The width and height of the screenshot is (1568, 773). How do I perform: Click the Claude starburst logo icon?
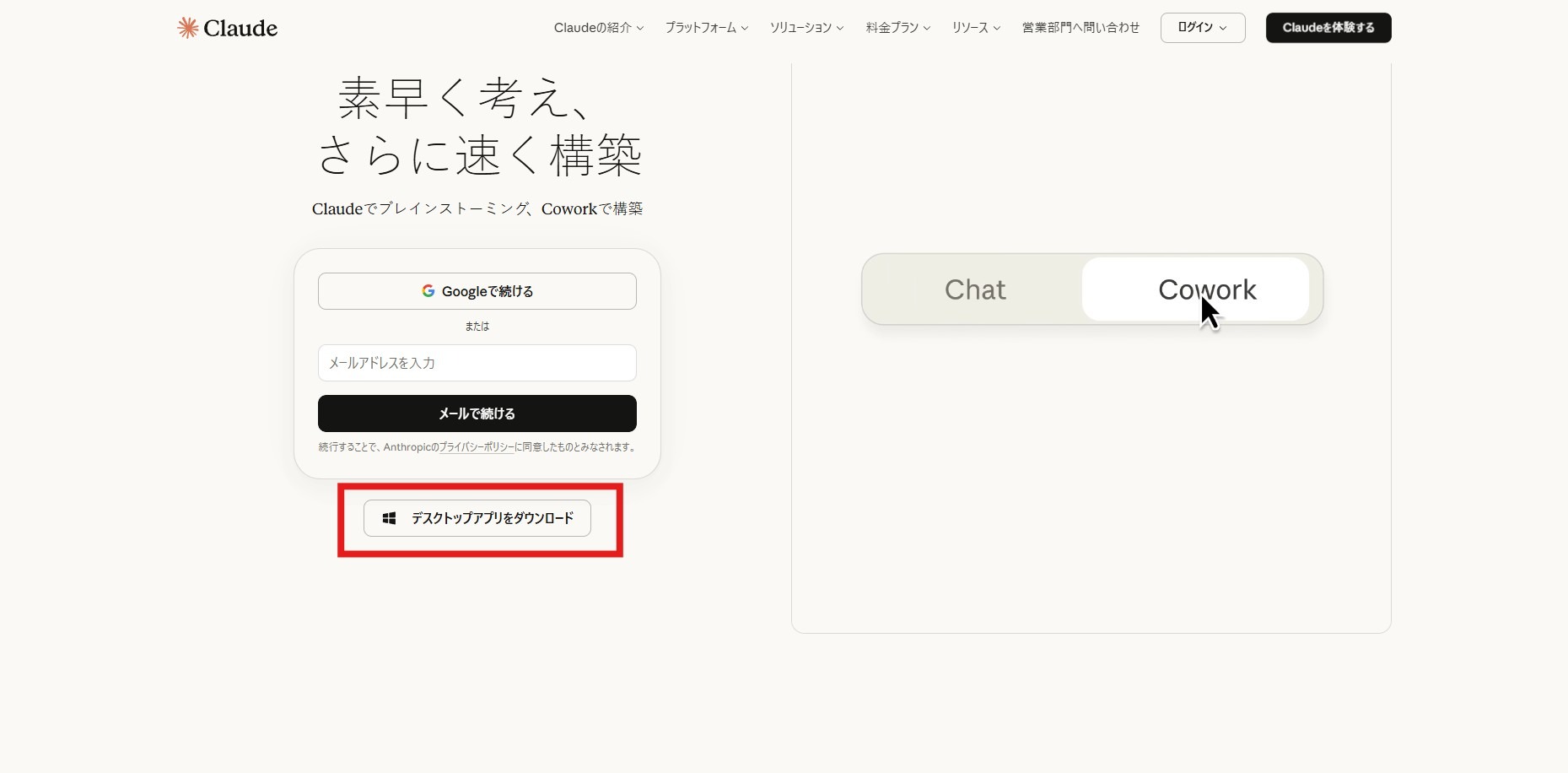187,28
